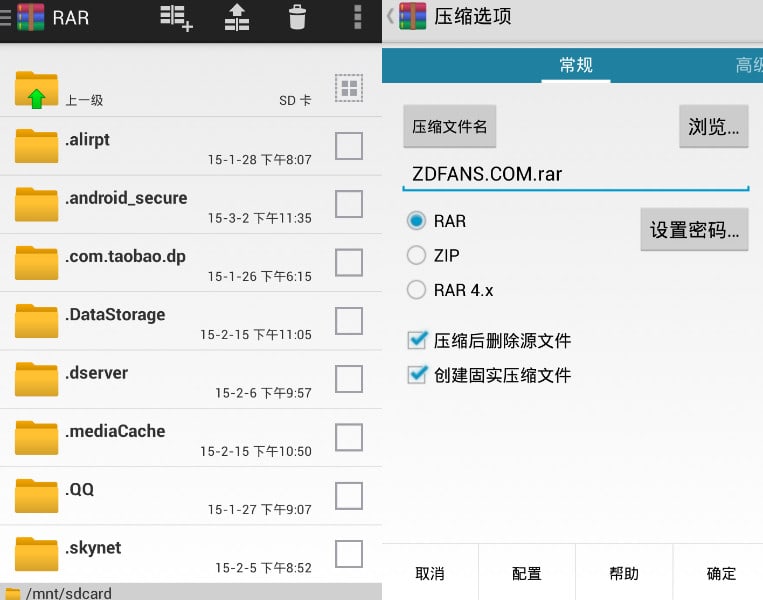Uncheck 创建固实压缩文件 option
Image resolution: width=763 pixels, height=600 pixels.
(x=418, y=375)
